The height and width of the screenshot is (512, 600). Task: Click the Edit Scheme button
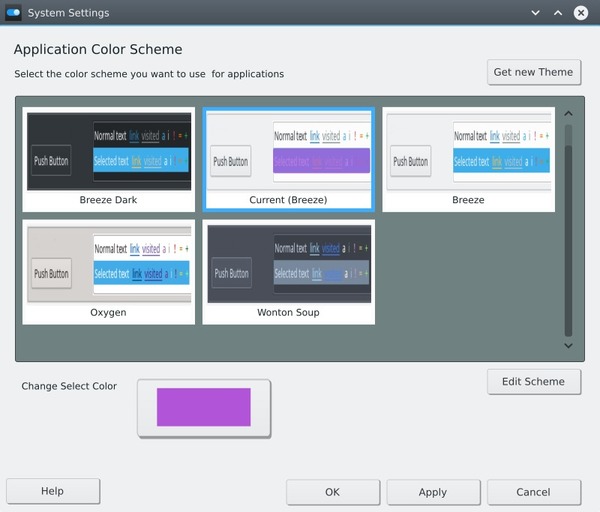(x=533, y=381)
